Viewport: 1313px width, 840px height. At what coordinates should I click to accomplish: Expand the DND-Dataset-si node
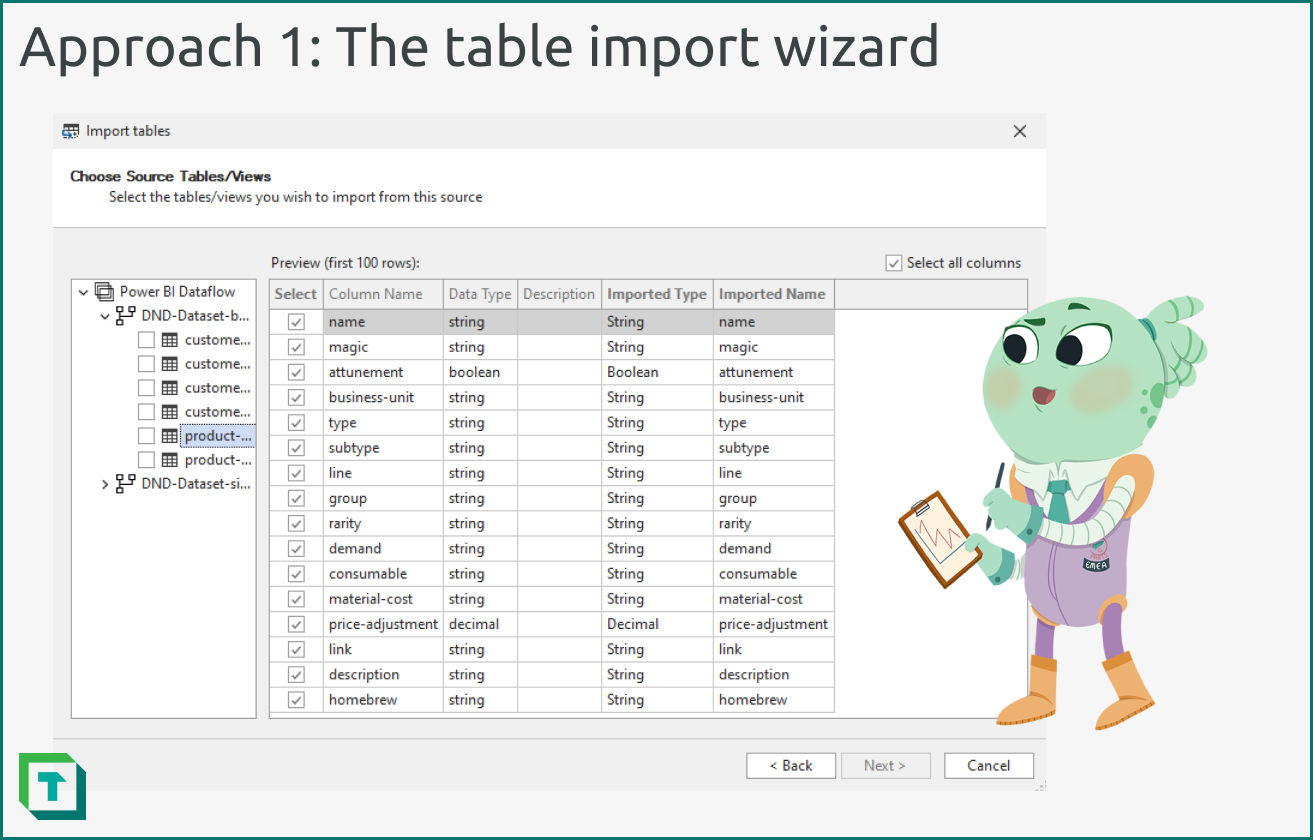pyautogui.click(x=105, y=483)
